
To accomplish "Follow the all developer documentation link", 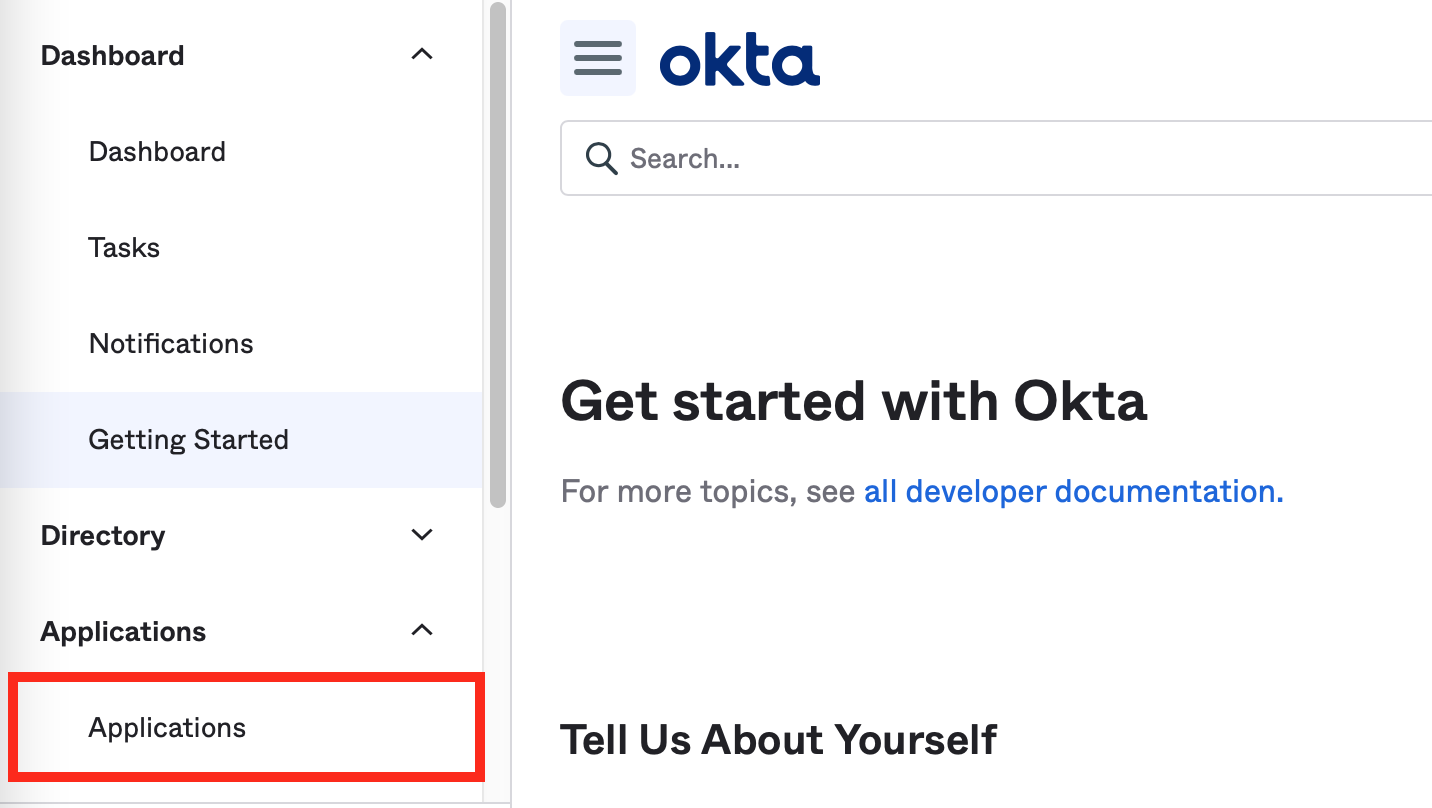I will click(x=1071, y=491).
